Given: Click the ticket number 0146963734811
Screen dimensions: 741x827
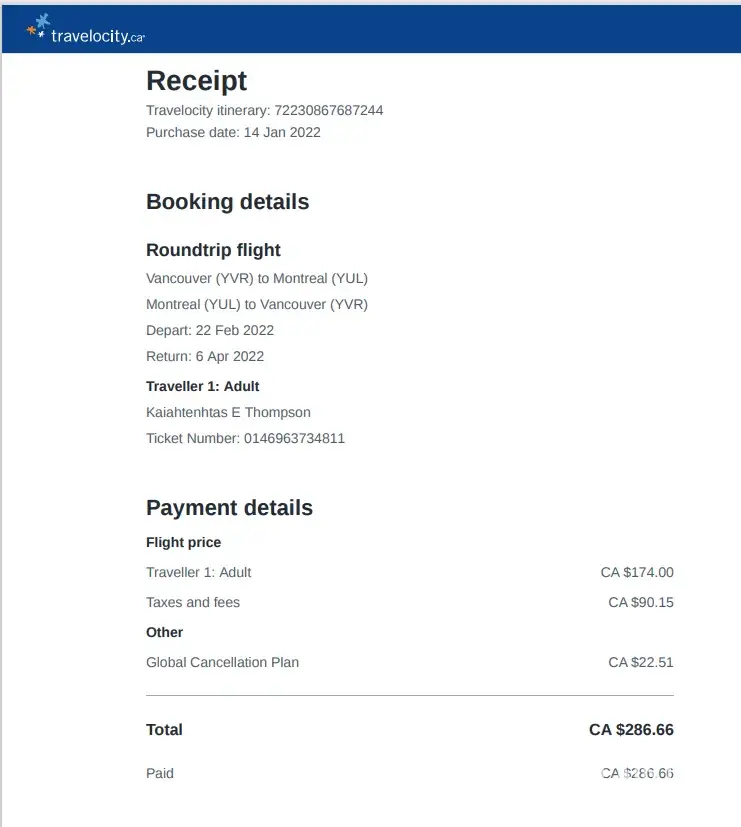Looking at the screenshot, I should coord(294,438).
